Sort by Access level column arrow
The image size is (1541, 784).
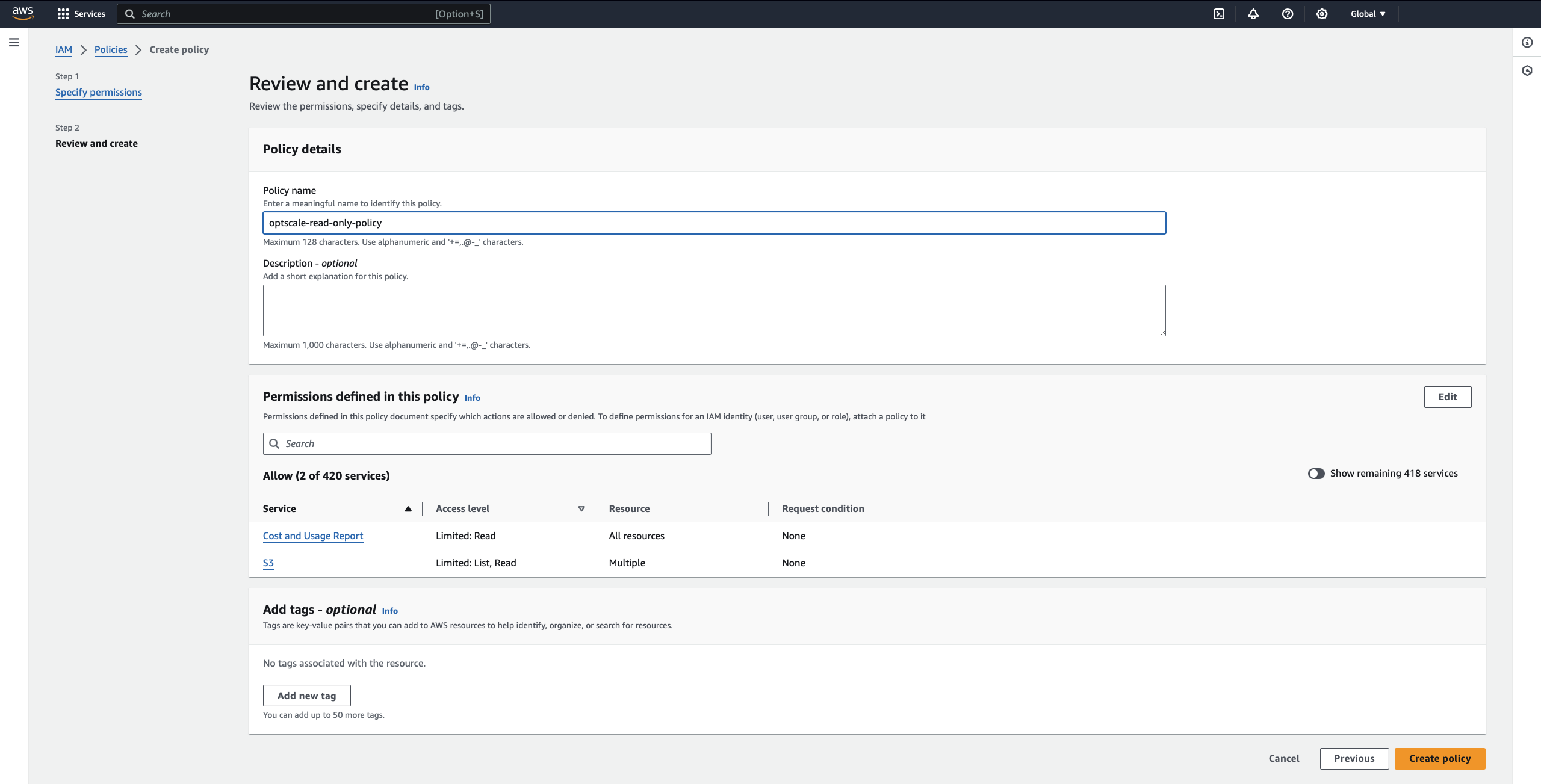(581, 508)
